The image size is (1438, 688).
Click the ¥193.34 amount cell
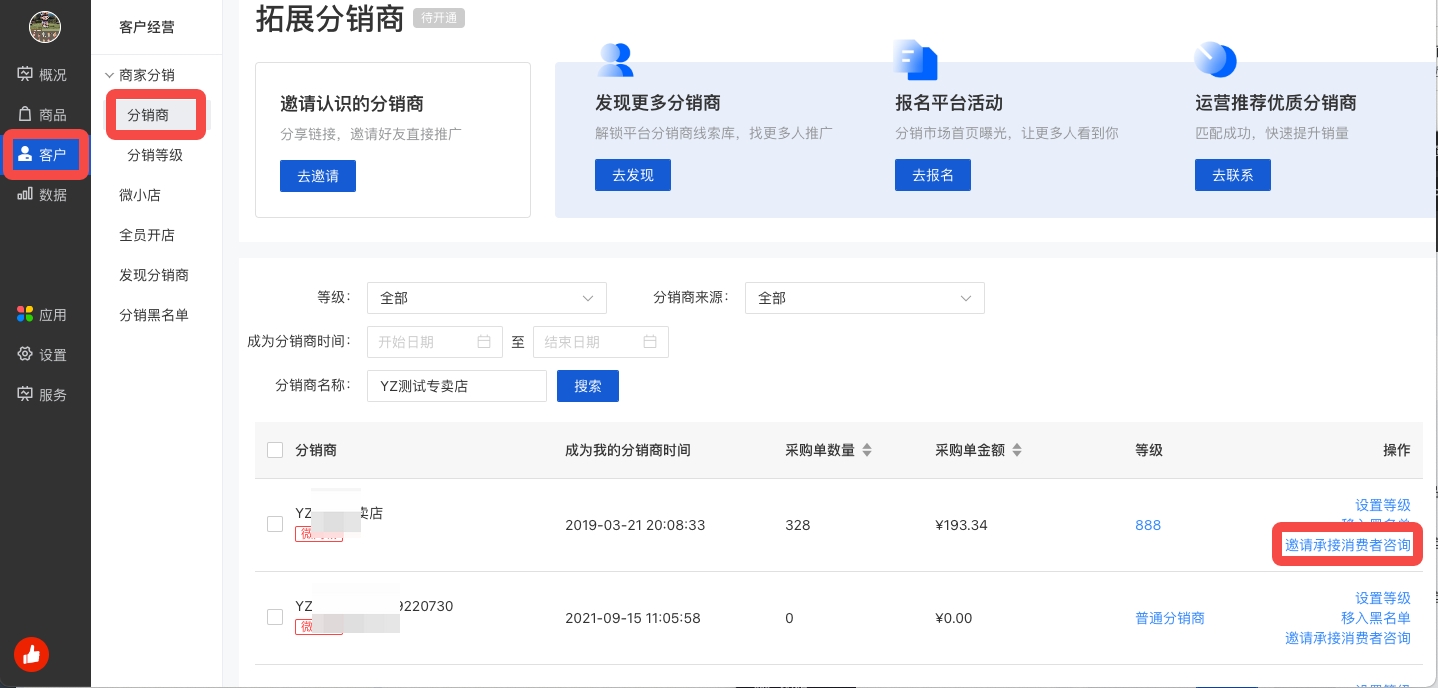[x=961, y=525]
